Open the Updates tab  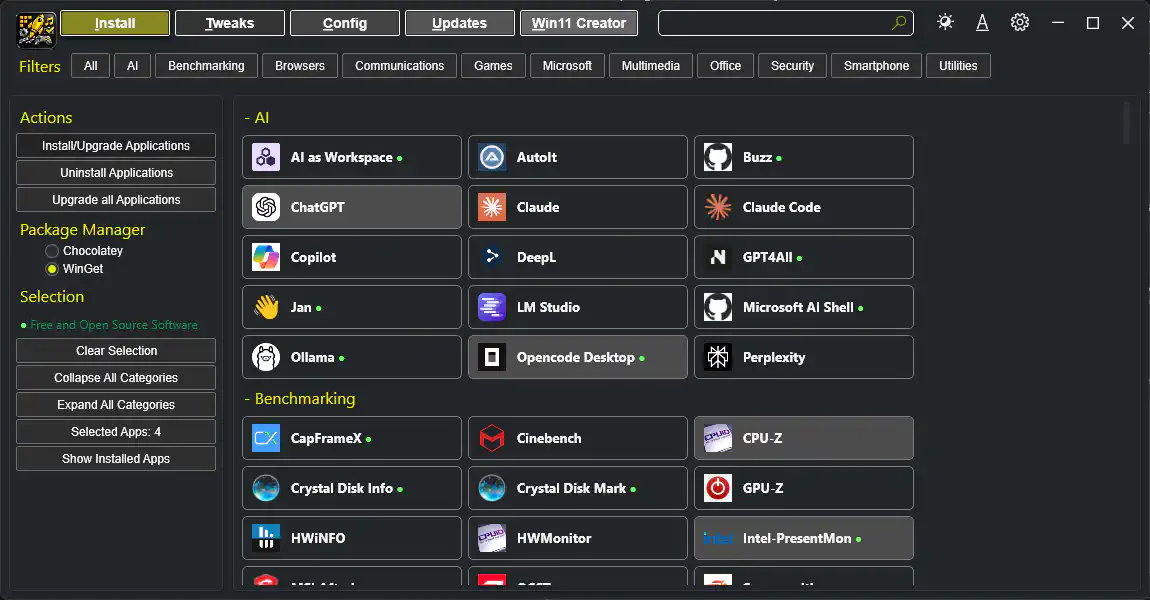(x=459, y=23)
